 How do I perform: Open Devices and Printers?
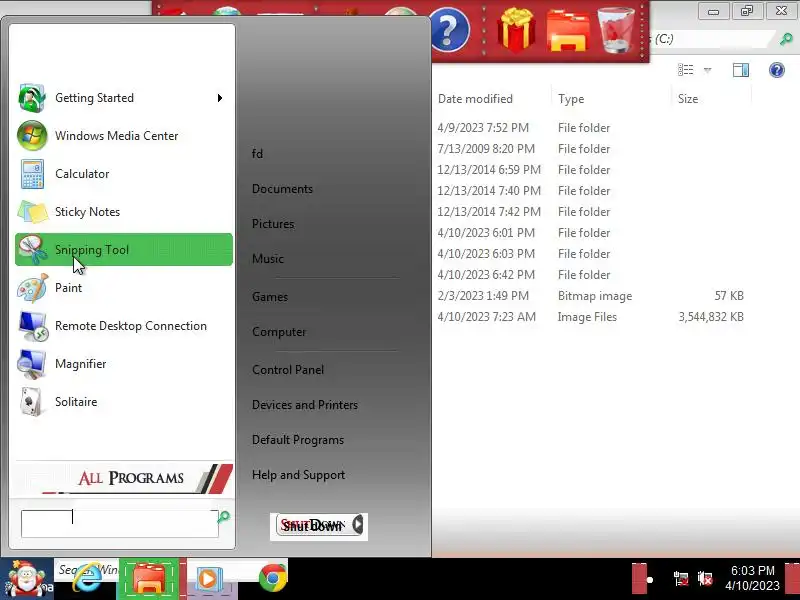click(x=305, y=405)
